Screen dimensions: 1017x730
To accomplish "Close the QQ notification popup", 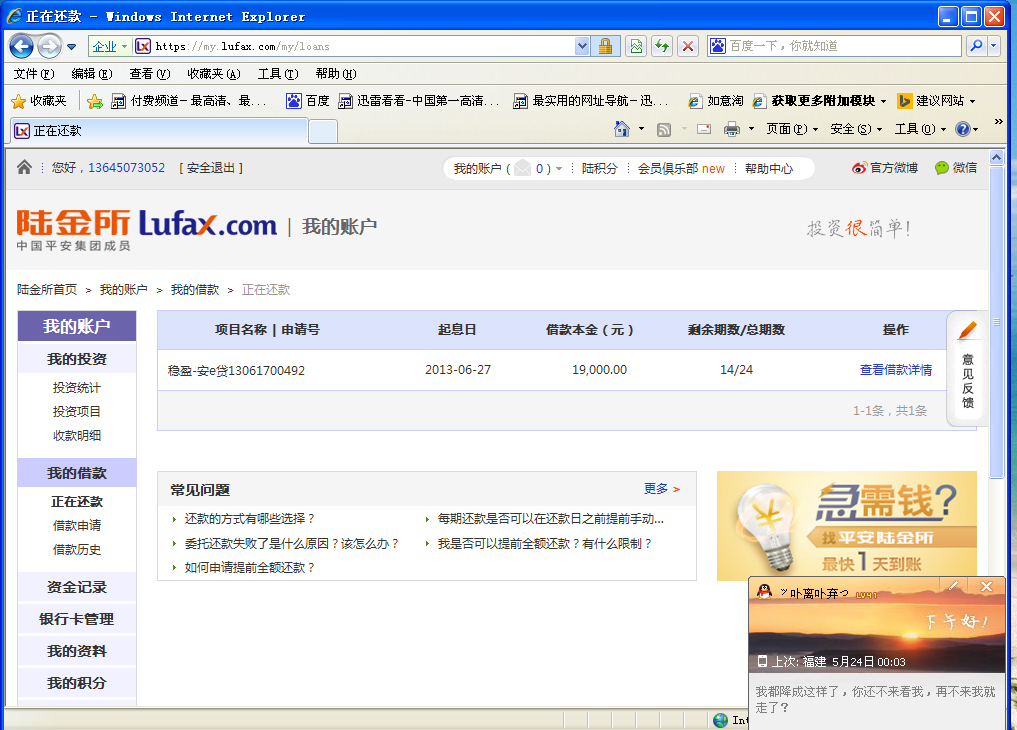I will (986, 586).
